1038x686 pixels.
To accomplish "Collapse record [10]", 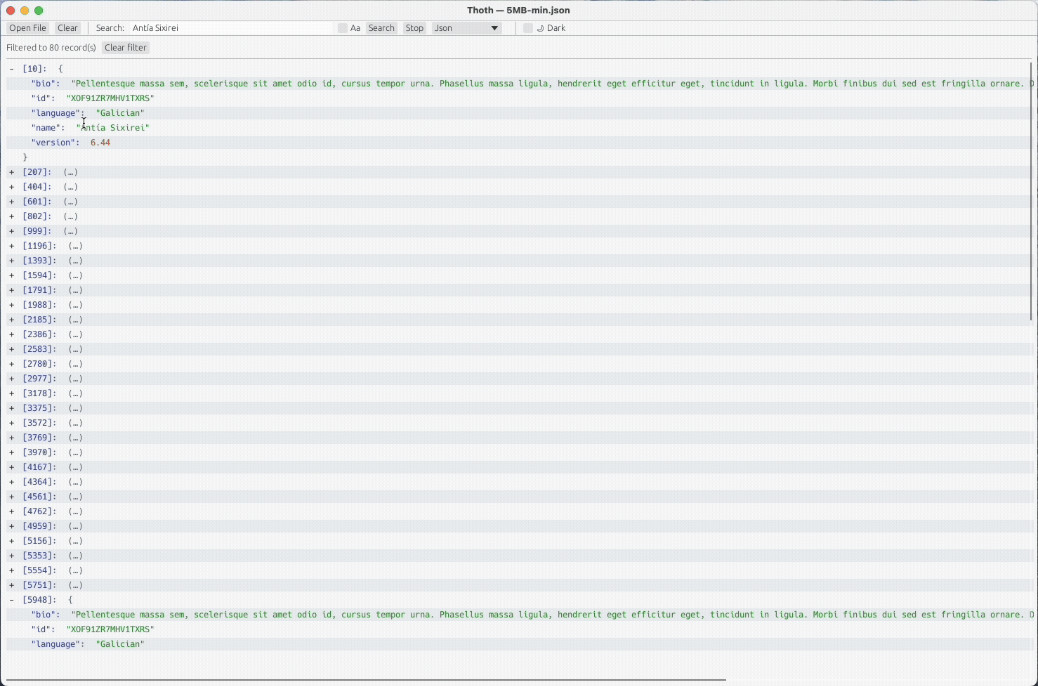I will [11, 69].
